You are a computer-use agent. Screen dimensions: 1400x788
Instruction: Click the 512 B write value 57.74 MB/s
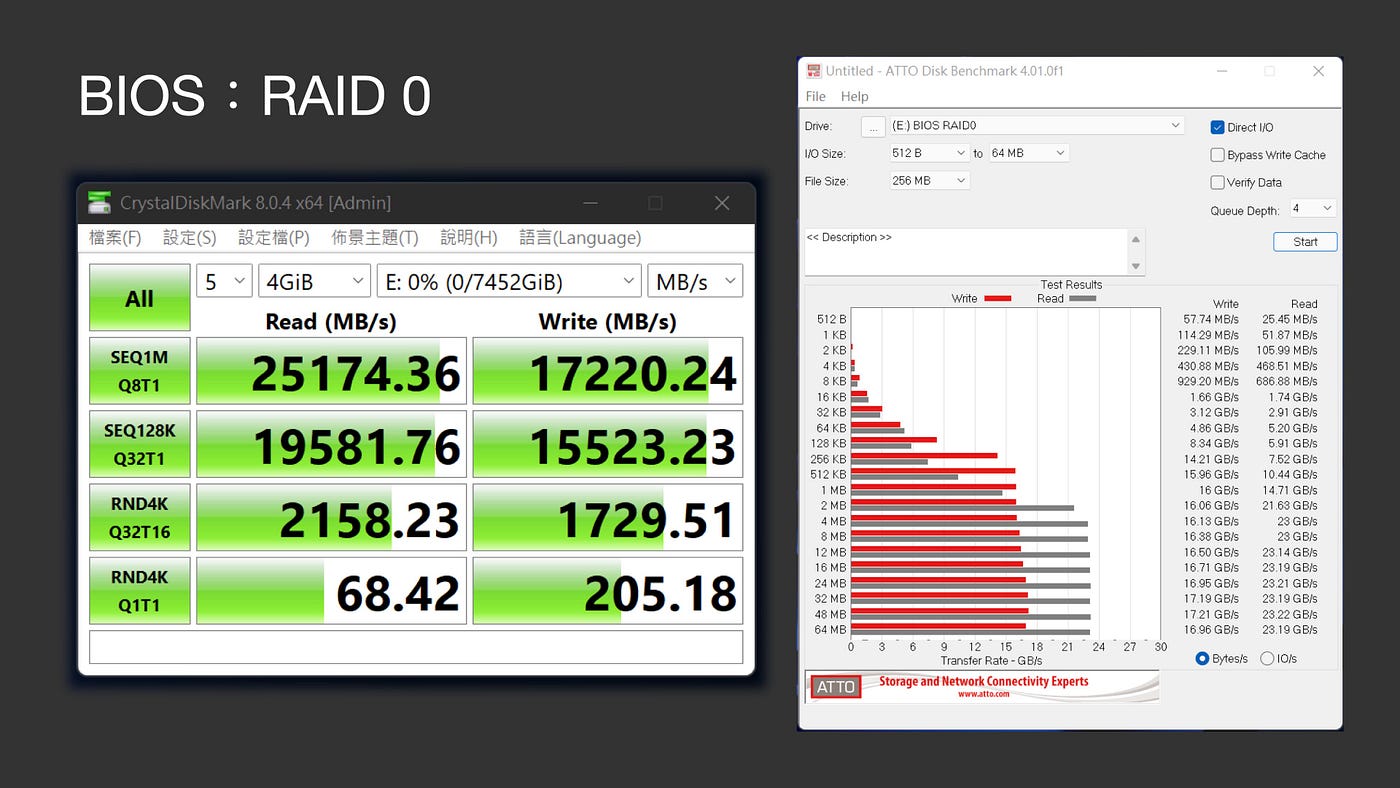[1210, 320]
